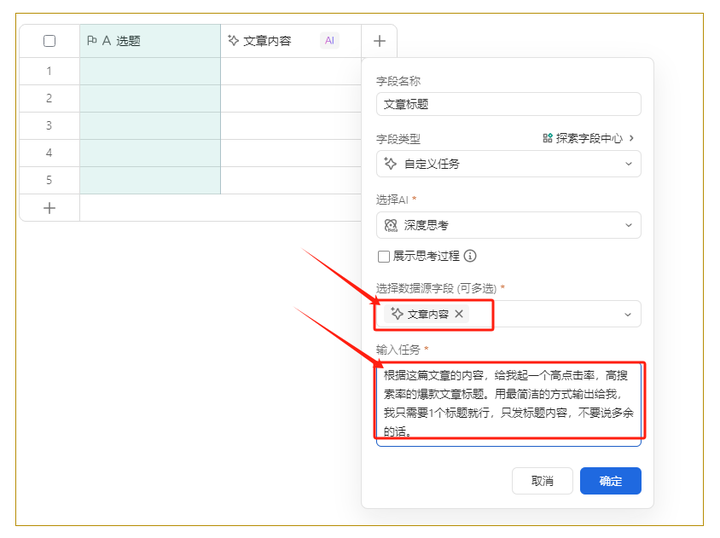
Task: Click row number 1
Action: (49, 71)
